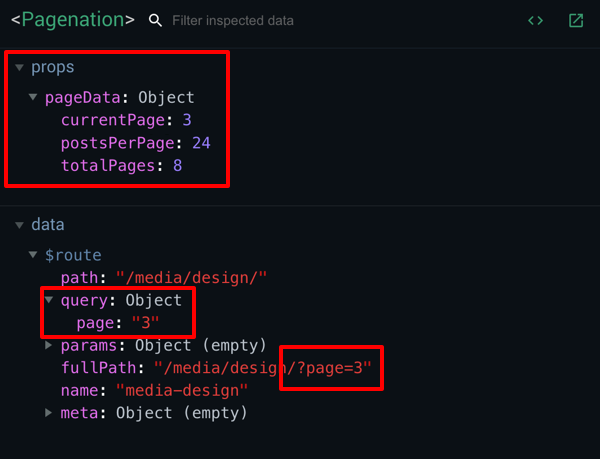Select the postsPerPage value 24
Image resolution: width=600 pixels, height=459 pixels.
point(201,143)
